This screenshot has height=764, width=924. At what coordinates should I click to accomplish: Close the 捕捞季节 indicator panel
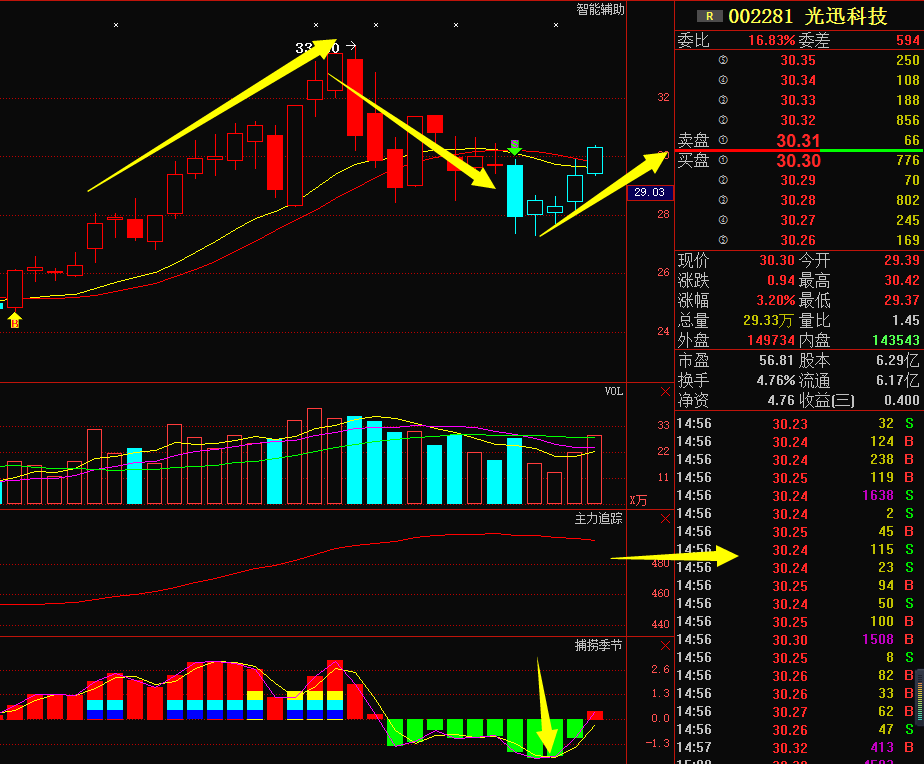pyautogui.click(x=666, y=646)
